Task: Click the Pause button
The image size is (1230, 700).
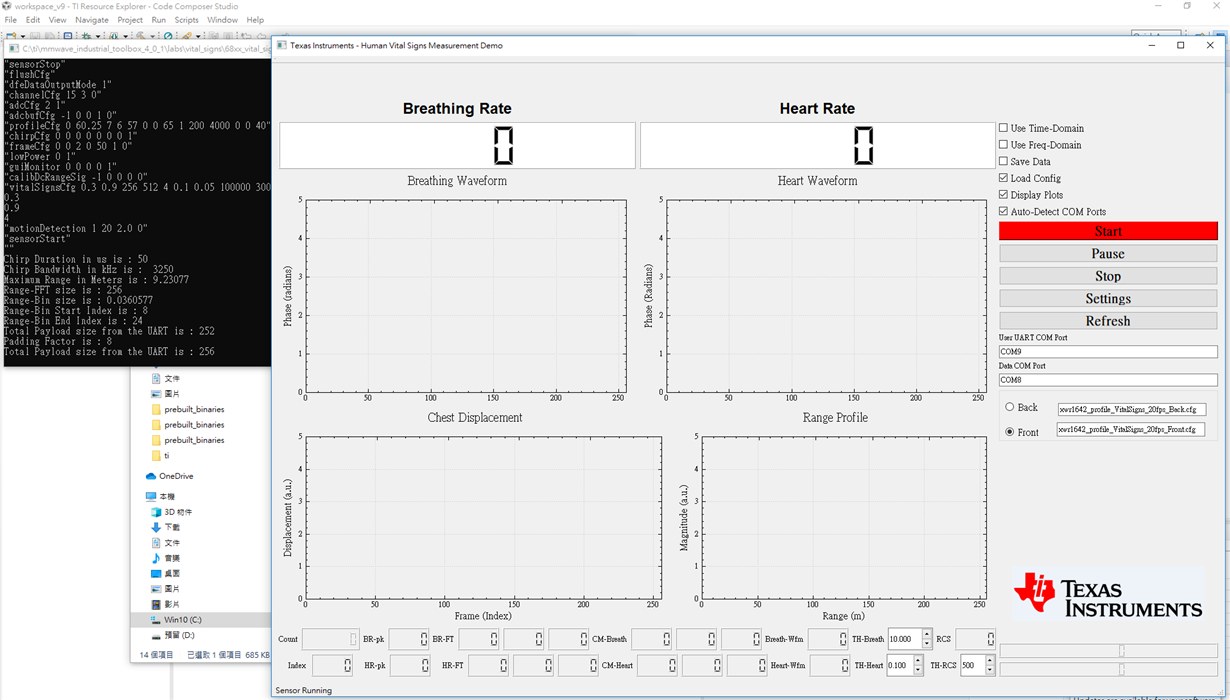Action: click(x=1108, y=253)
